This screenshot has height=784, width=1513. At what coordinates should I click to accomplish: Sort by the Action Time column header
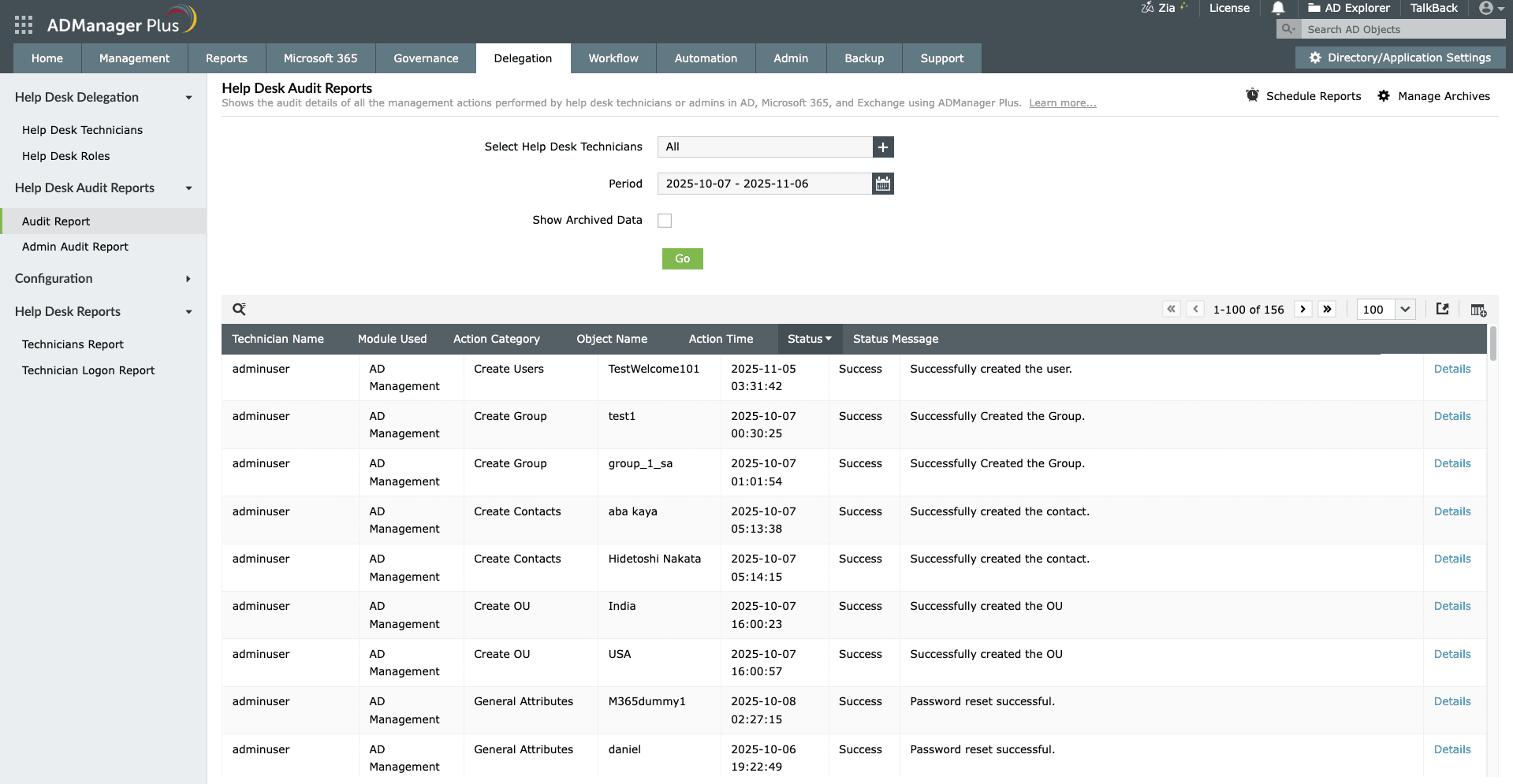721,339
